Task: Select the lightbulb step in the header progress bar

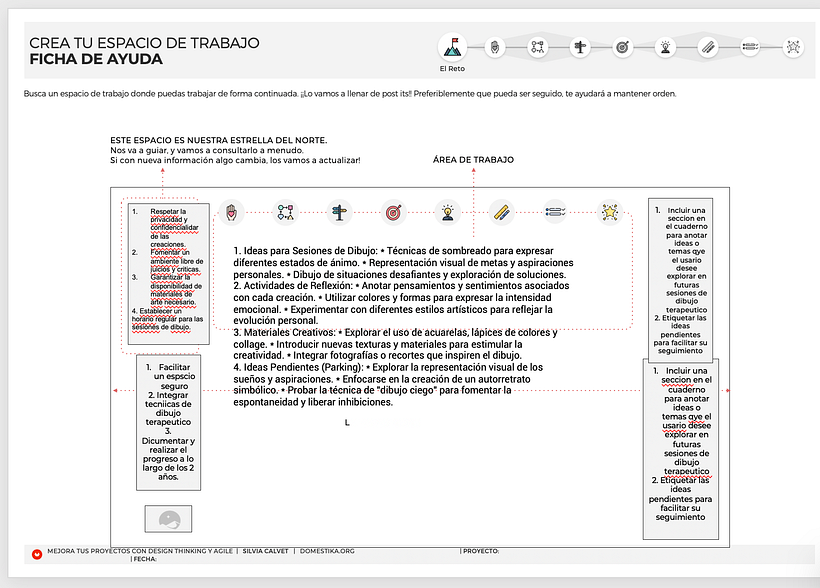Action: (x=665, y=48)
